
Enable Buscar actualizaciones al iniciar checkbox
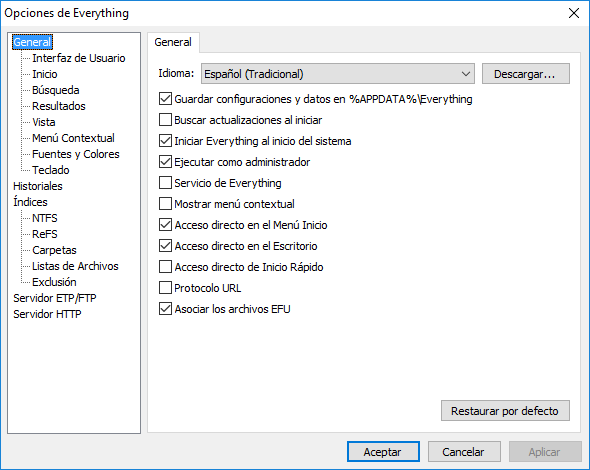click(x=165, y=120)
